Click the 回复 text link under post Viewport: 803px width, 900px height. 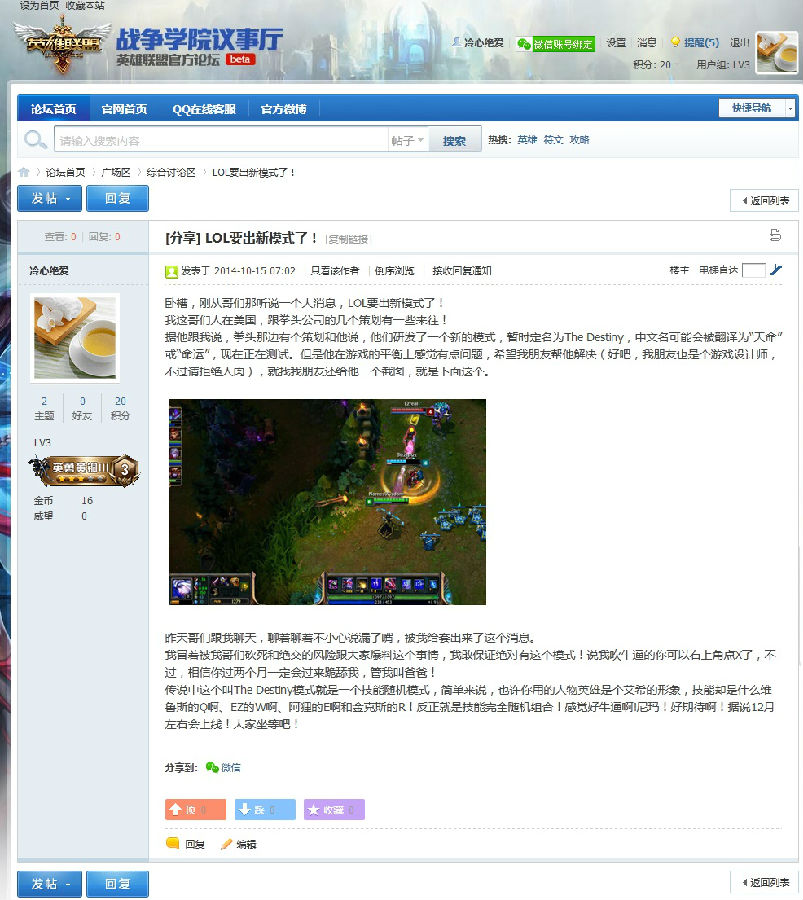pos(195,844)
